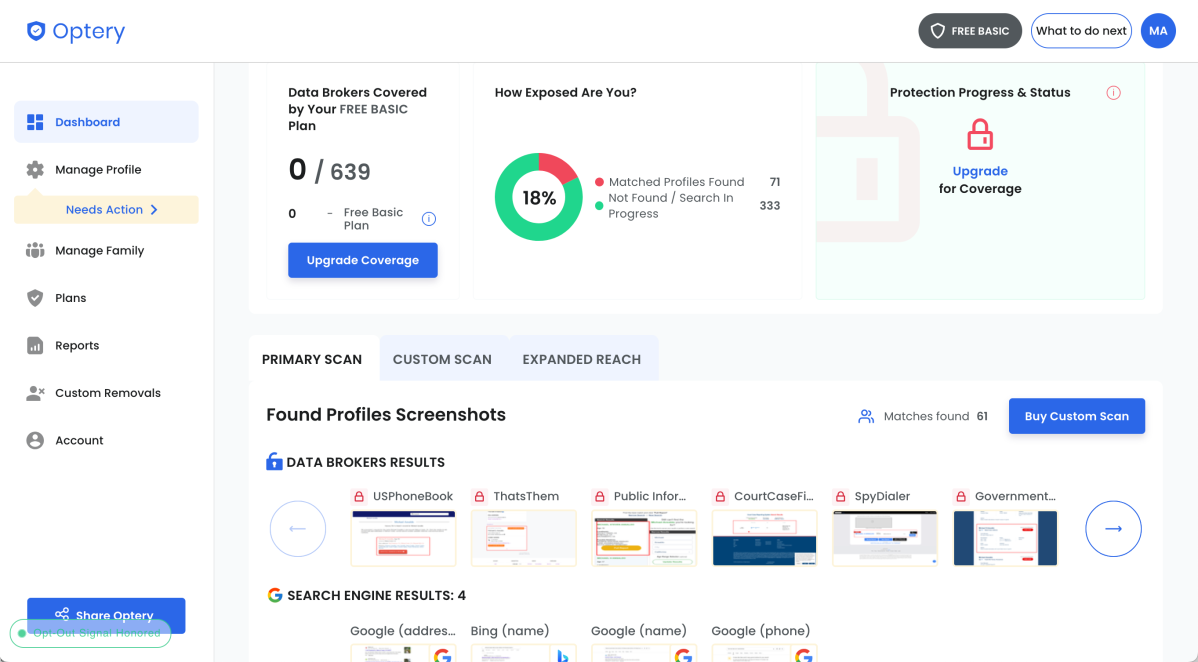
Task: Click the Google (addres... result label
Action: [403, 631]
